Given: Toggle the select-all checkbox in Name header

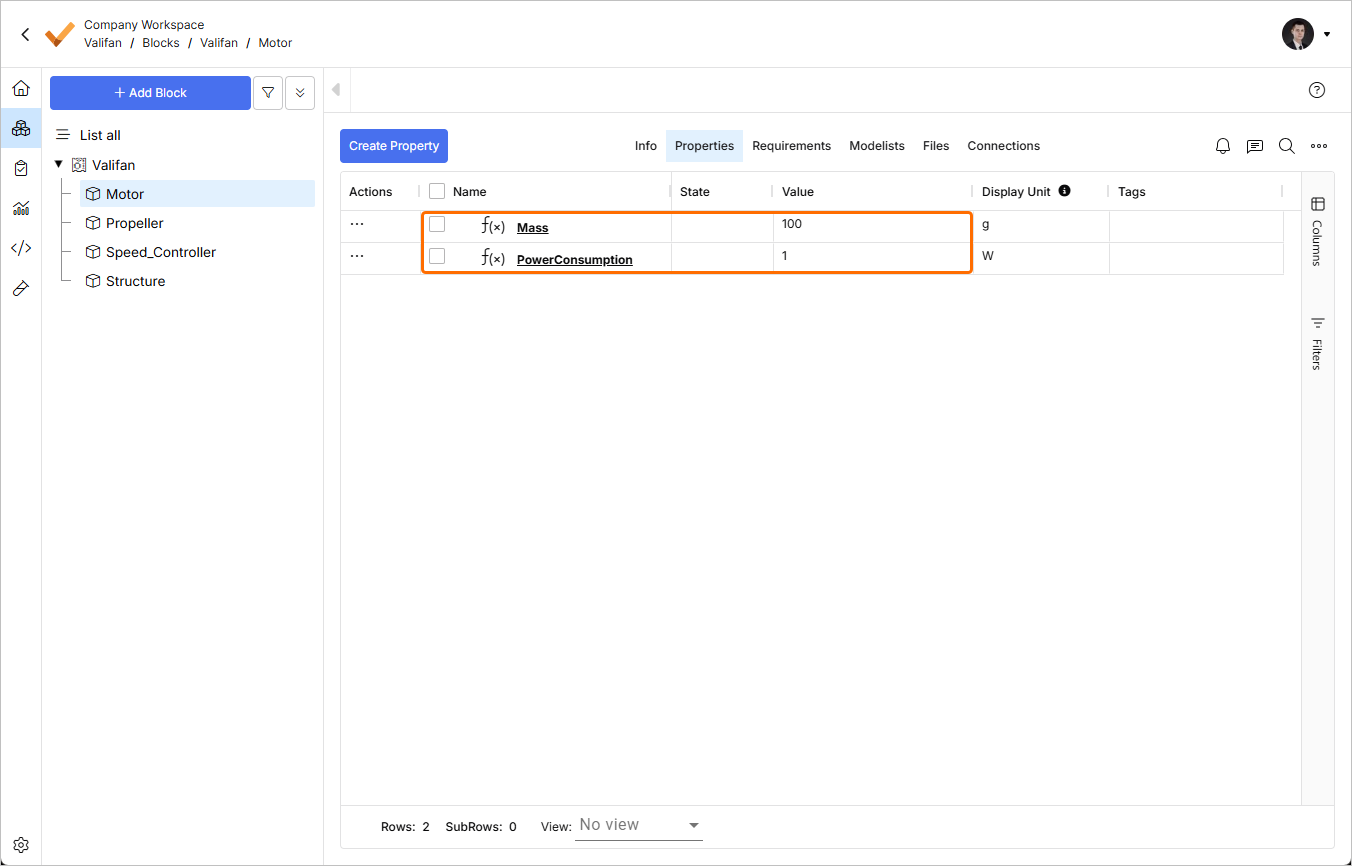Looking at the screenshot, I should [437, 191].
